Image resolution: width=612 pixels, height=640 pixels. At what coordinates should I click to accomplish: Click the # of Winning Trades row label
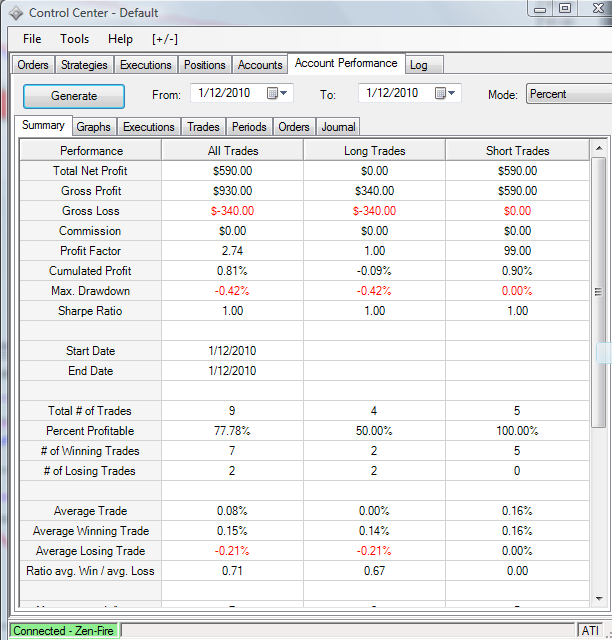click(x=90, y=451)
